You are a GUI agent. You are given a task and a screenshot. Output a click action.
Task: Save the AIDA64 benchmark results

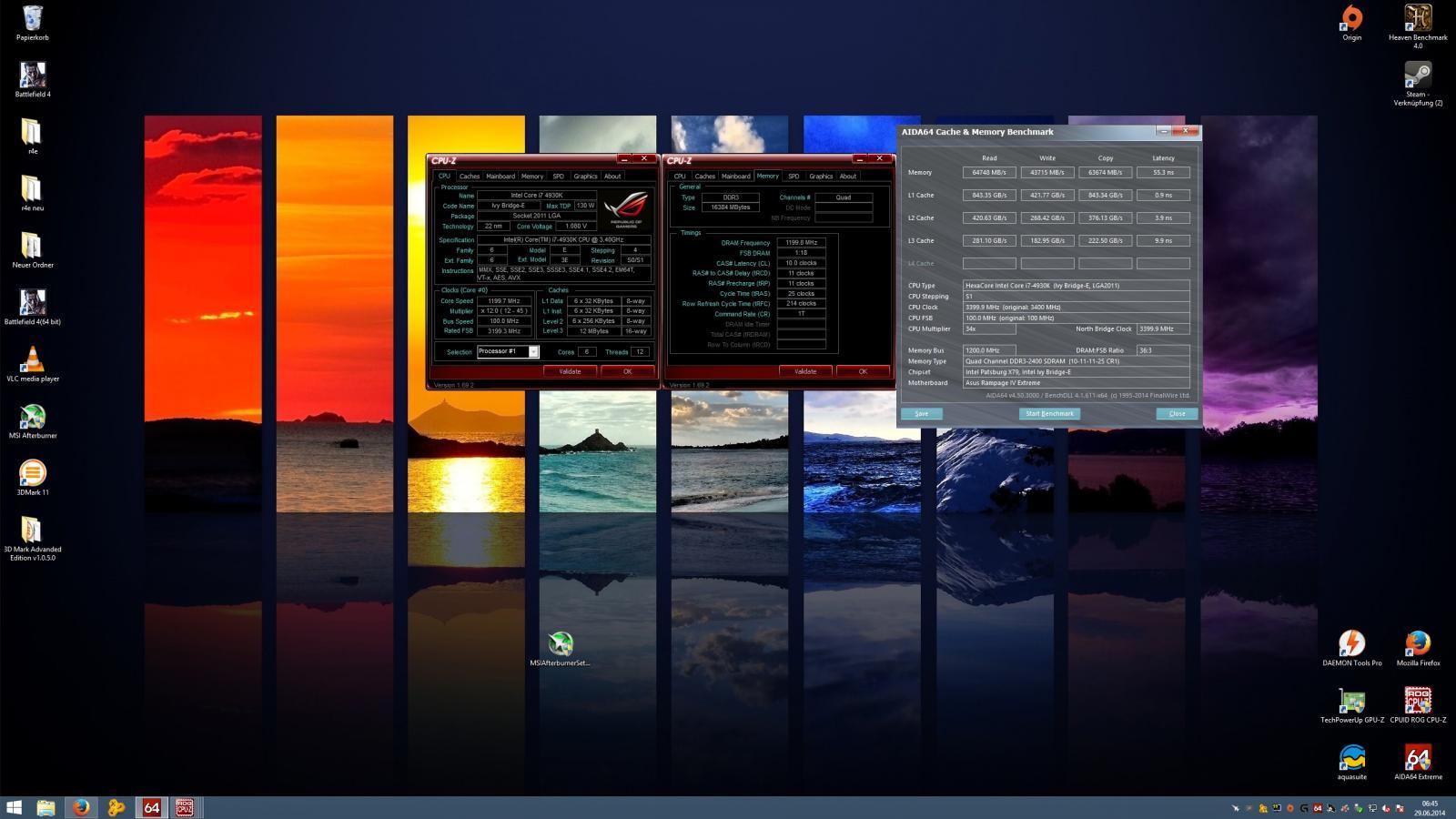pyautogui.click(x=922, y=413)
